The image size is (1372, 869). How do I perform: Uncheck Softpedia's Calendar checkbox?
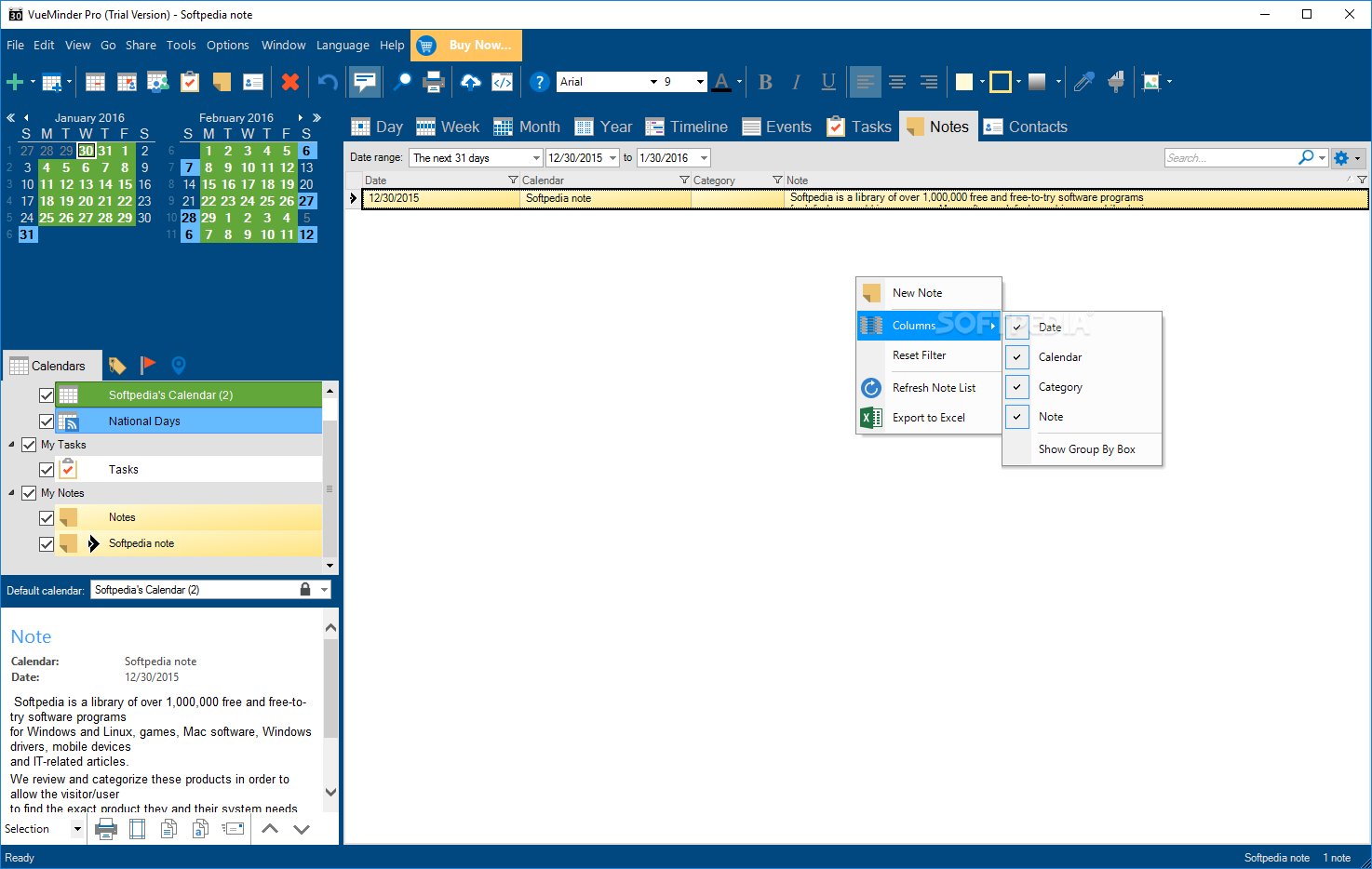point(47,395)
